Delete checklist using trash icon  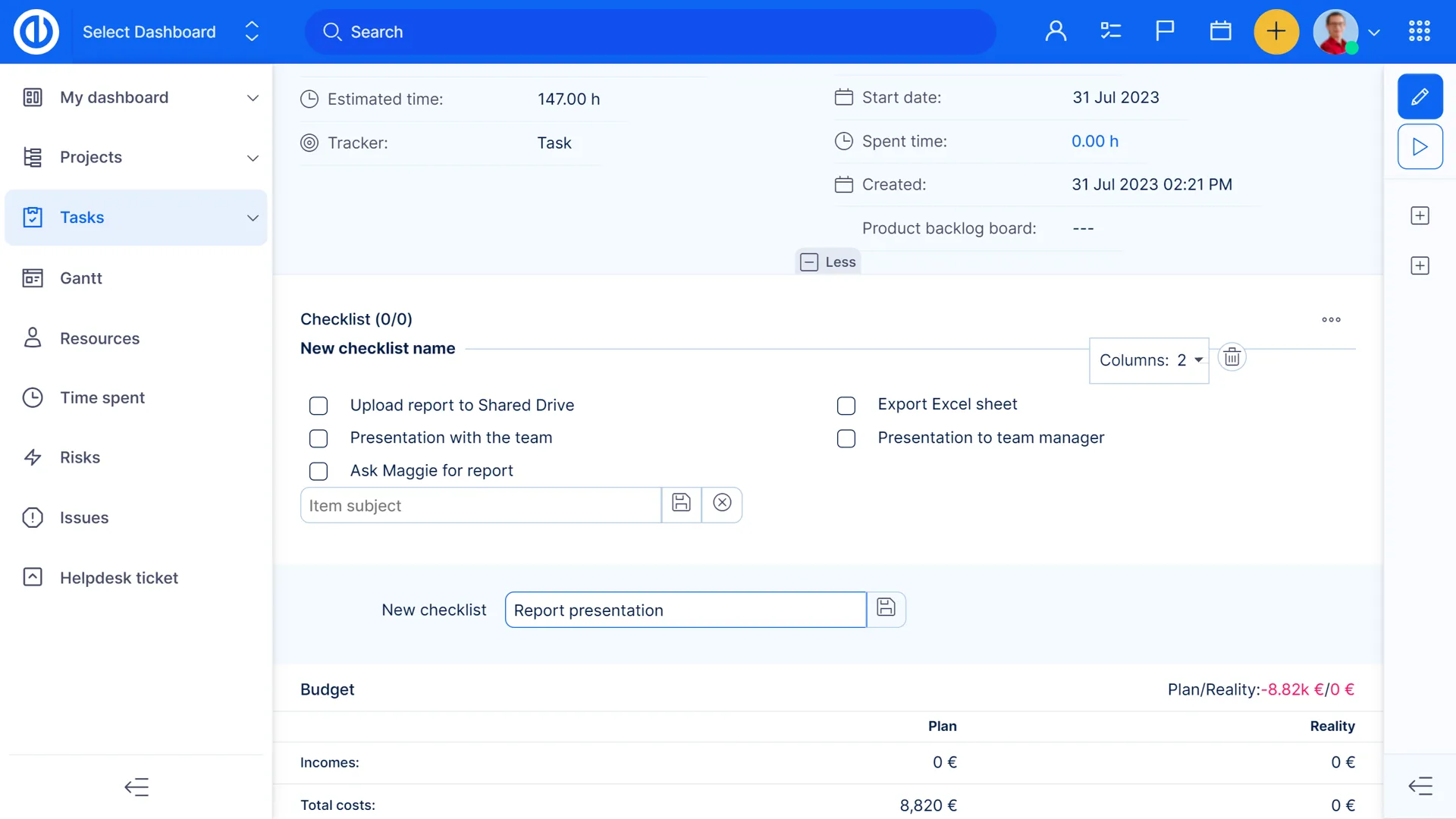[x=1232, y=357]
